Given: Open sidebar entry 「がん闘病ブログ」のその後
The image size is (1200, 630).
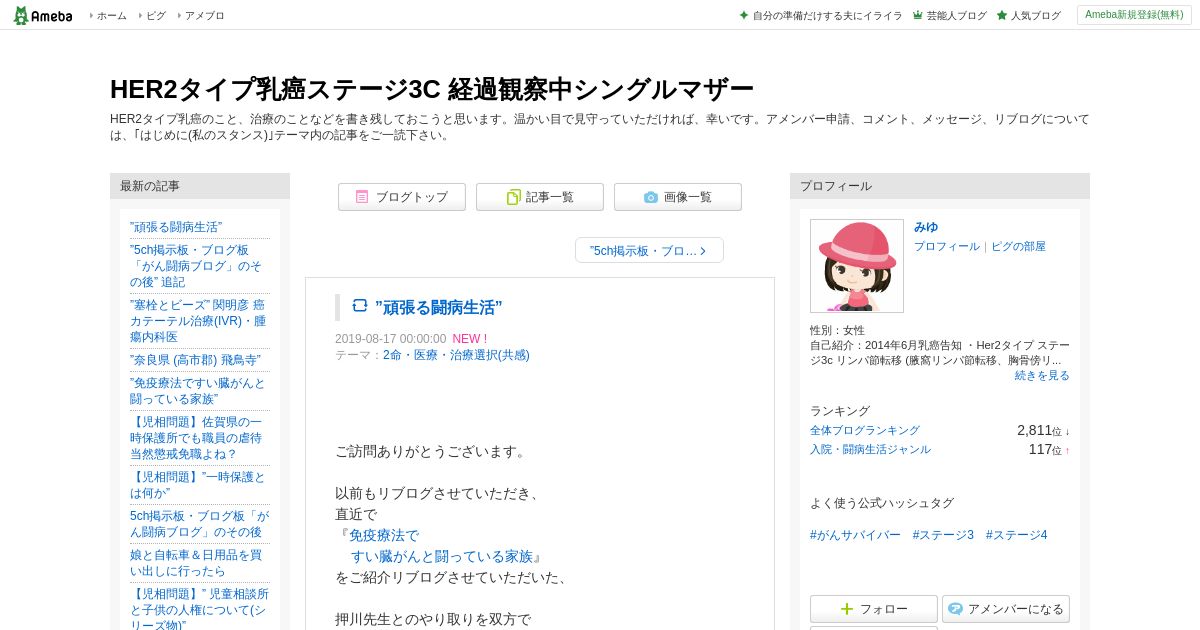Looking at the screenshot, I should [199, 524].
